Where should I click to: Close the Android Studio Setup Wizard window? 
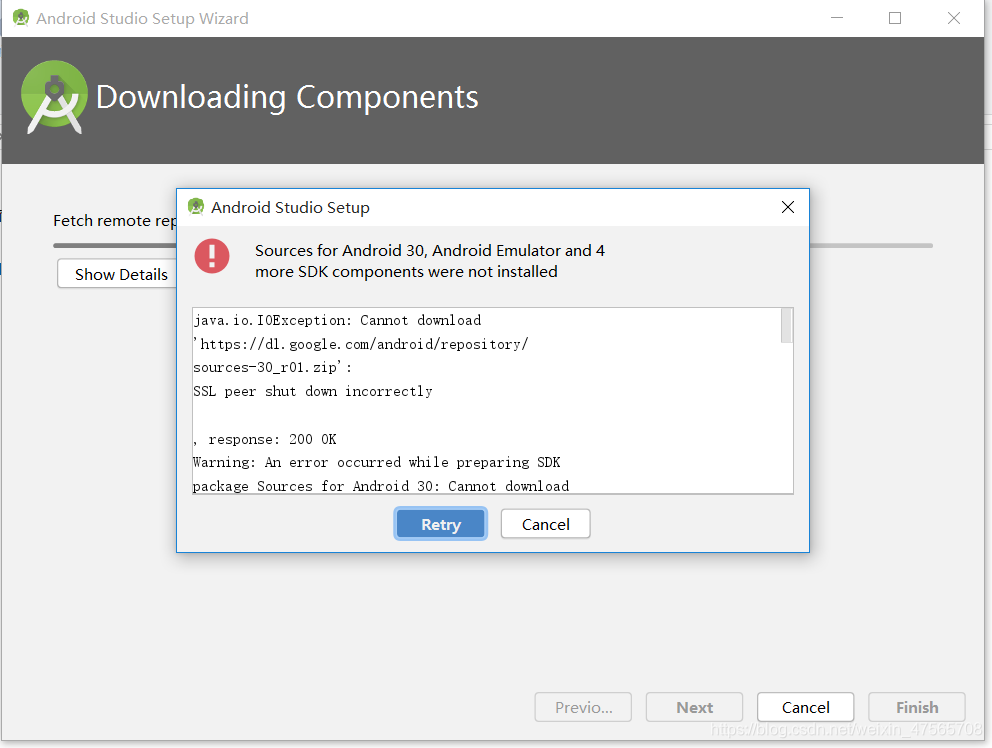[x=953, y=18]
